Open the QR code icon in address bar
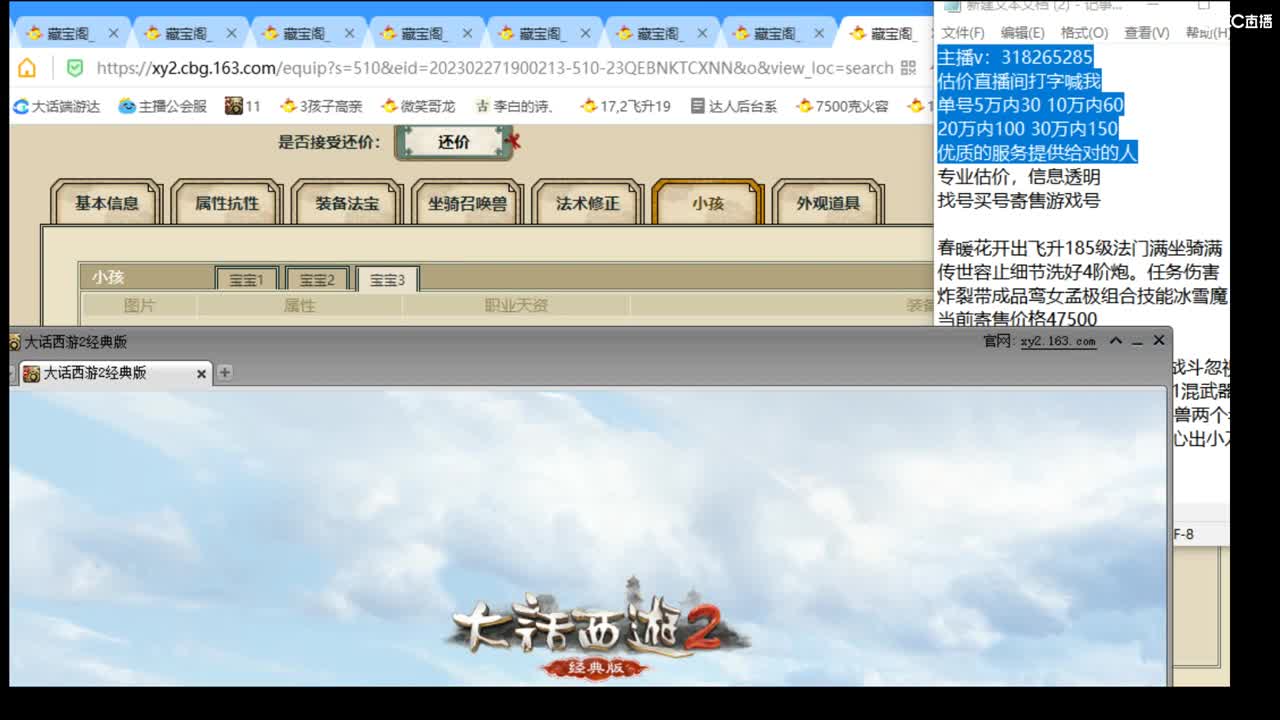This screenshot has width=1280, height=720. pos(908,68)
